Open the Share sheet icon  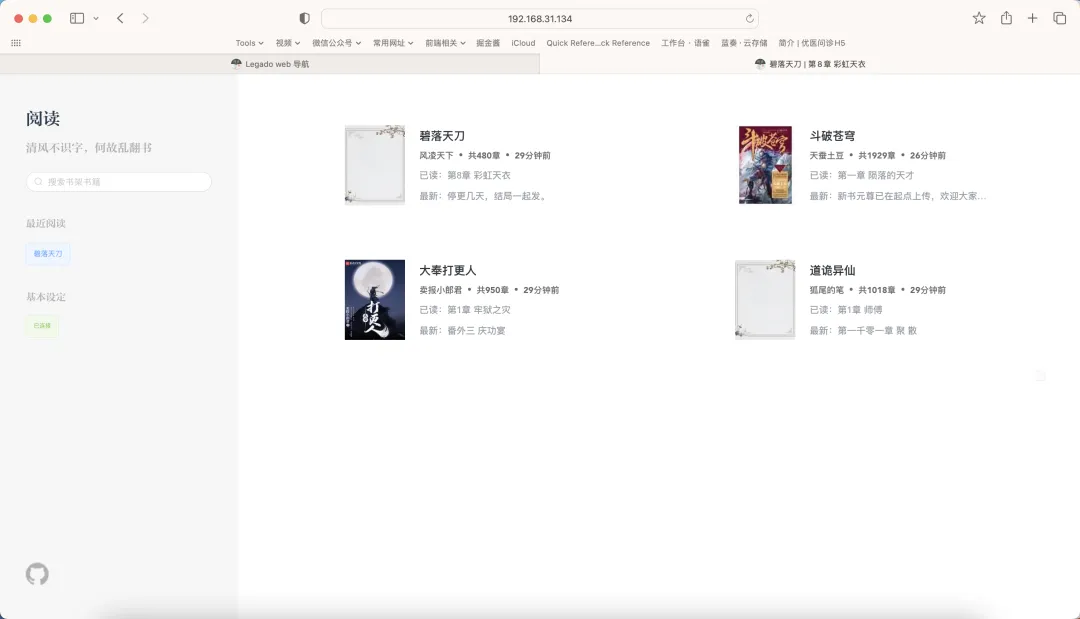coord(1006,18)
